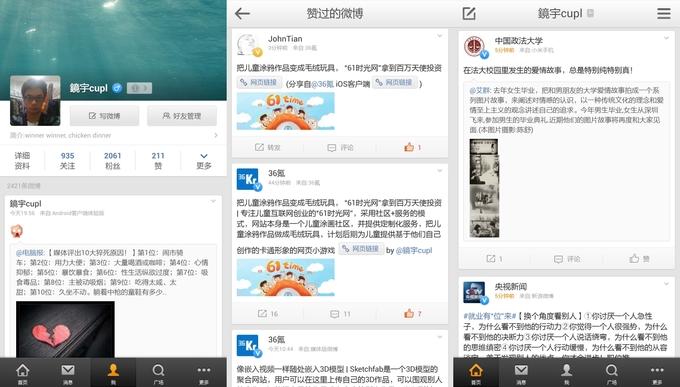
Task: Open the profile avatar photo
Action: point(35,101)
